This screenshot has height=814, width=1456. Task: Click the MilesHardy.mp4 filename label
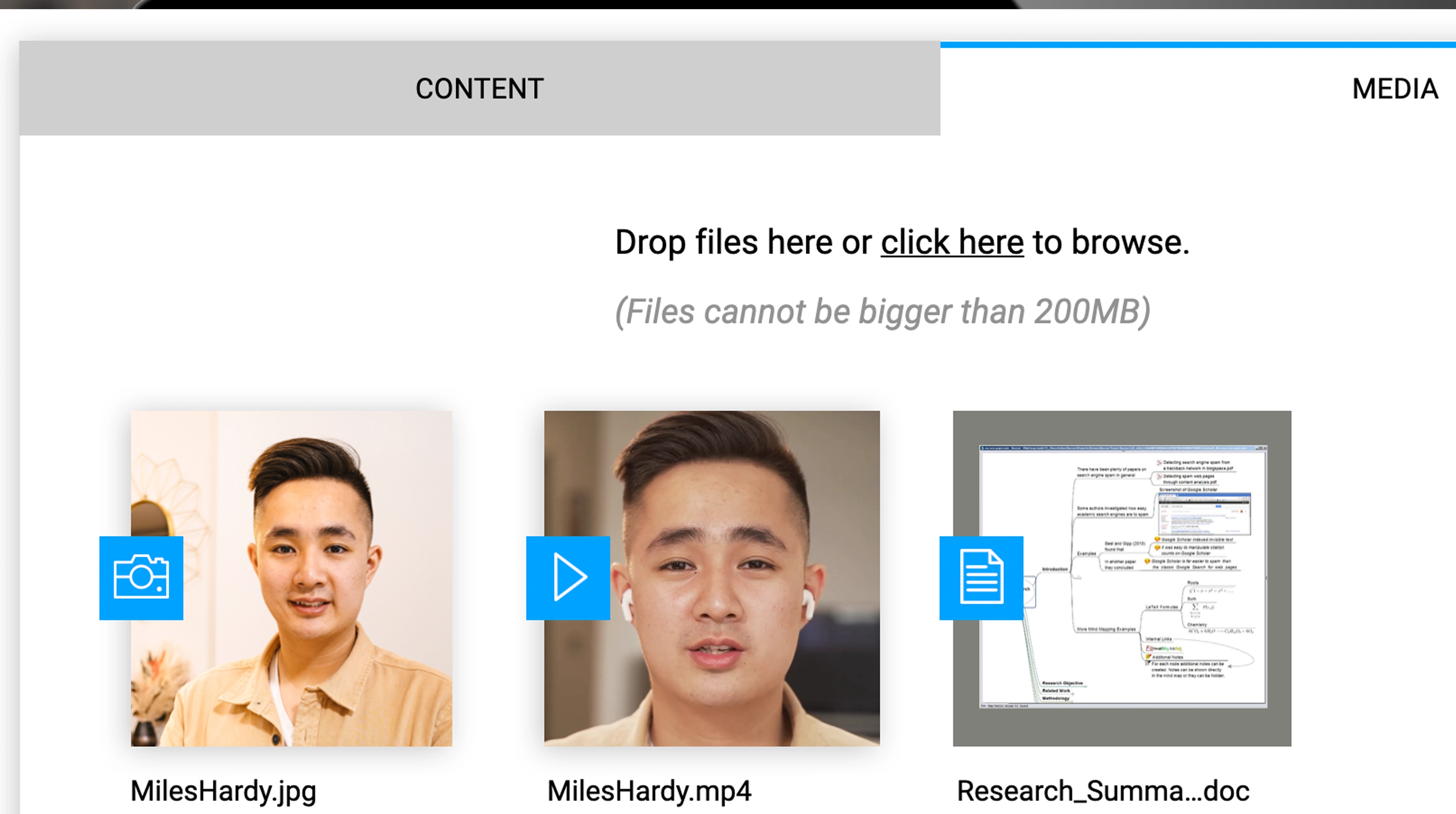coord(649,791)
